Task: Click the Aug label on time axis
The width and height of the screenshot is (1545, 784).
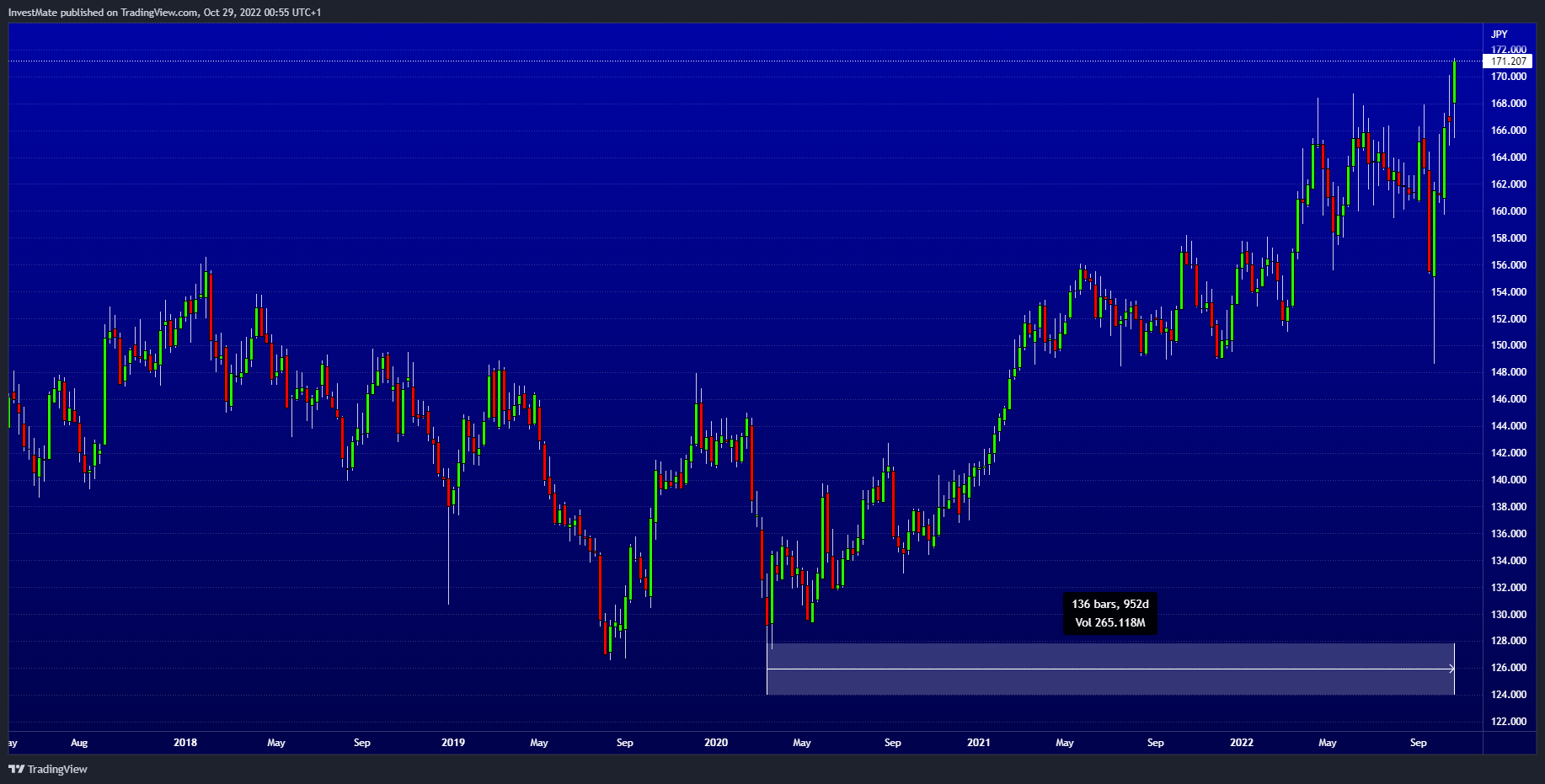Action: pos(79,743)
